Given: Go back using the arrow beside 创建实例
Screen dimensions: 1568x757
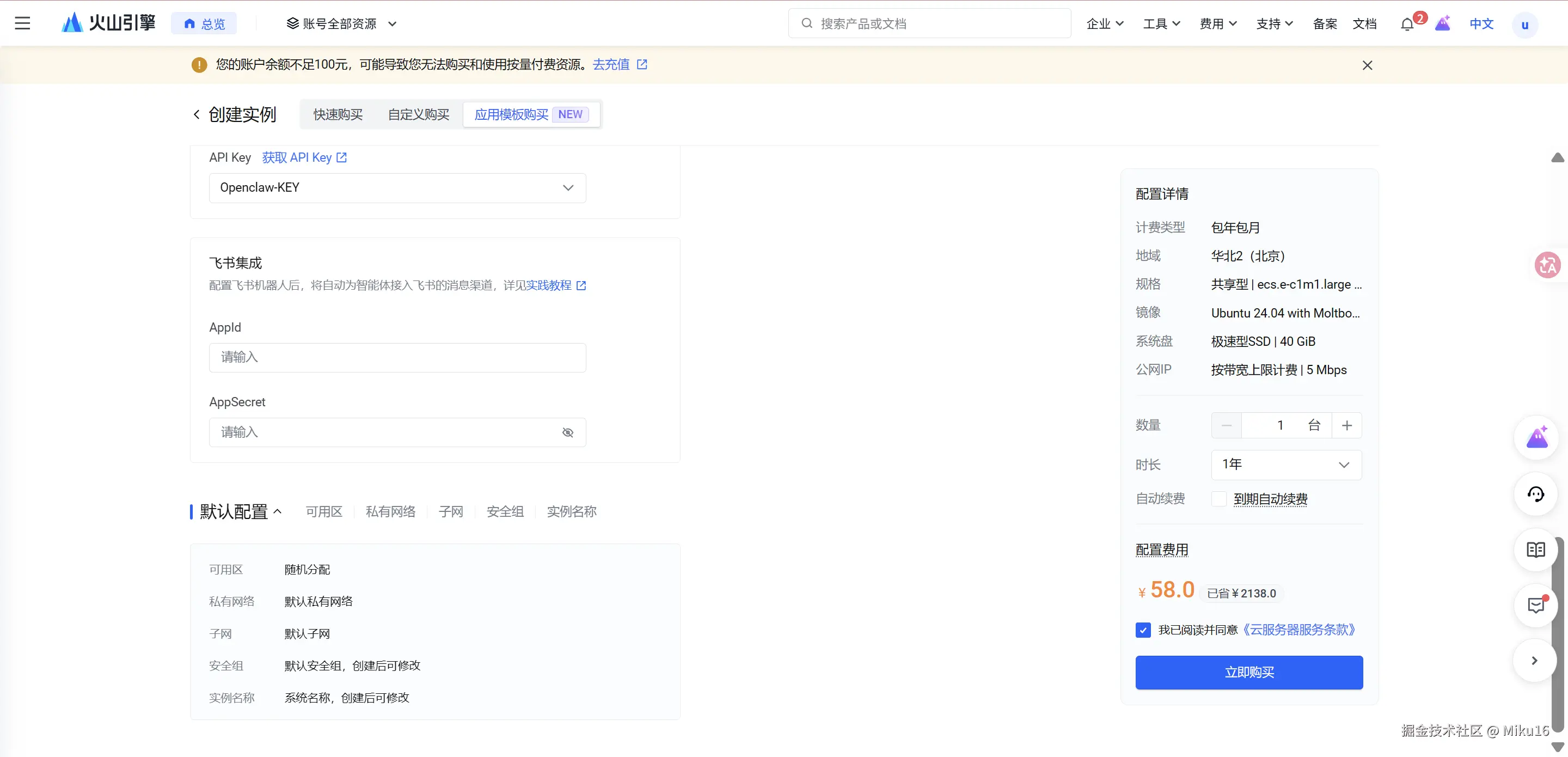Looking at the screenshot, I should tap(196, 114).
